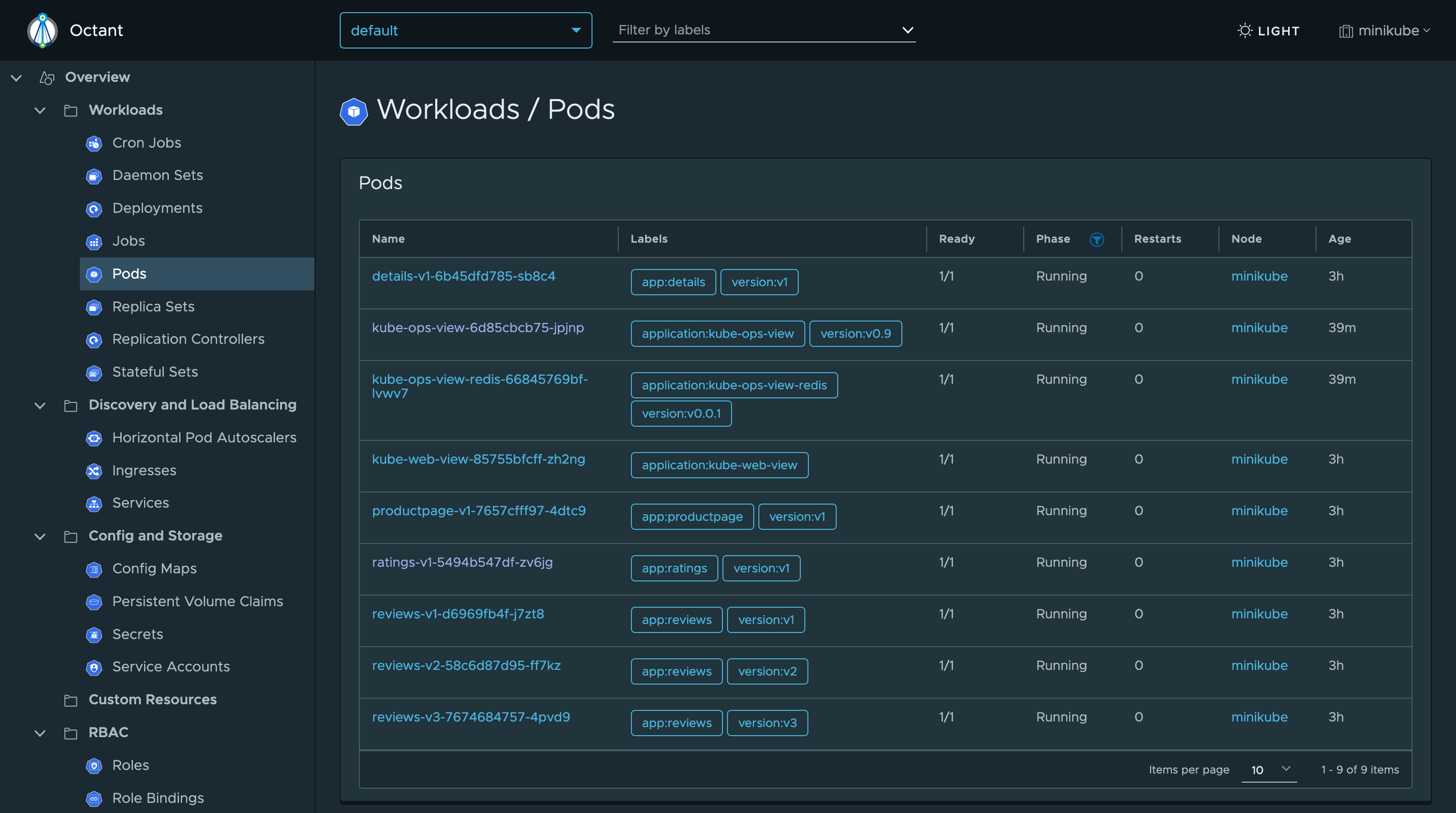
Task: Click the Config Maps sidebar icon
Action: pyautogui.click(x=94, y=569)
